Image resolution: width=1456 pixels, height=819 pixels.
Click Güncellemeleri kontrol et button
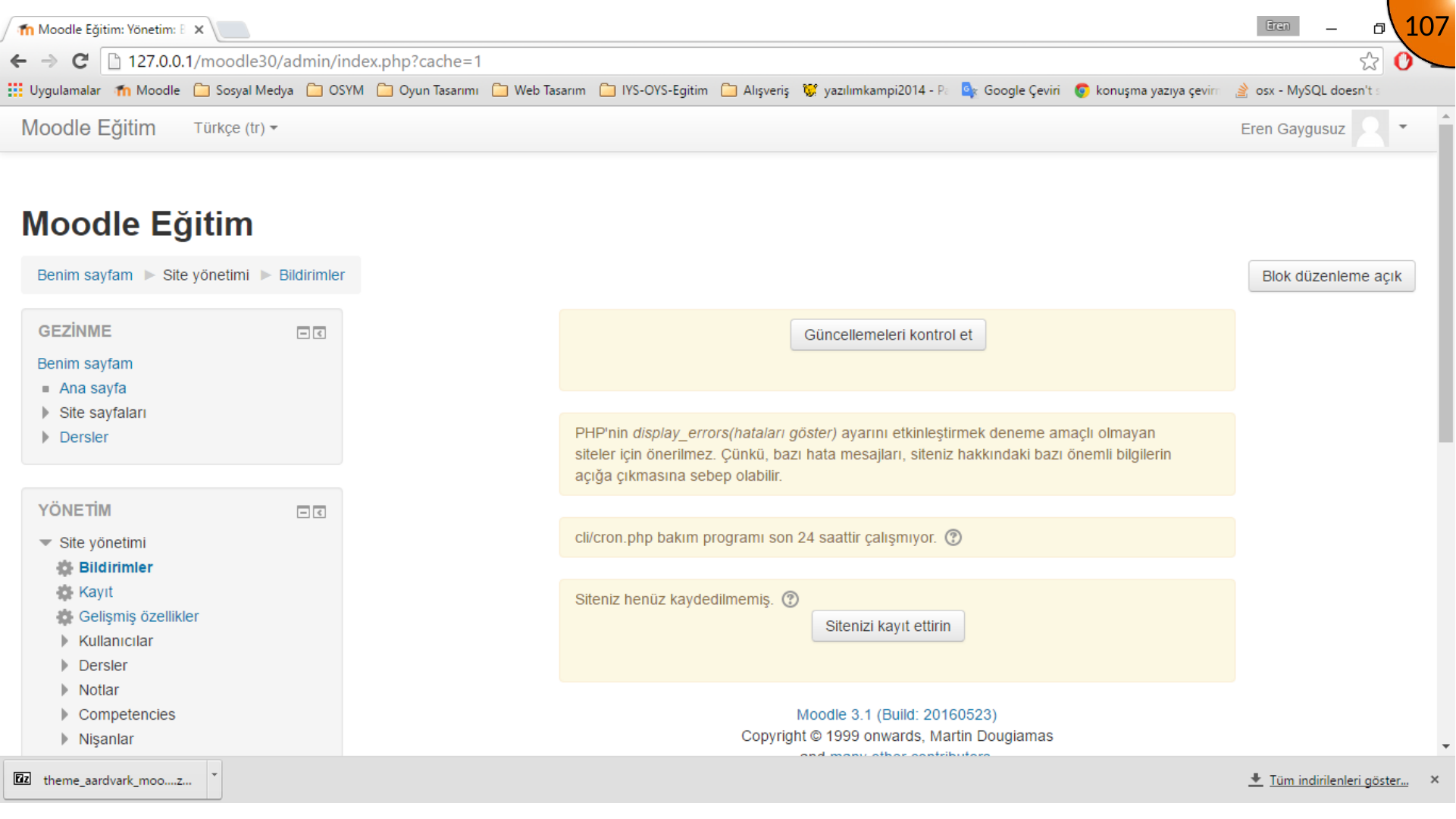coord(888,335)
